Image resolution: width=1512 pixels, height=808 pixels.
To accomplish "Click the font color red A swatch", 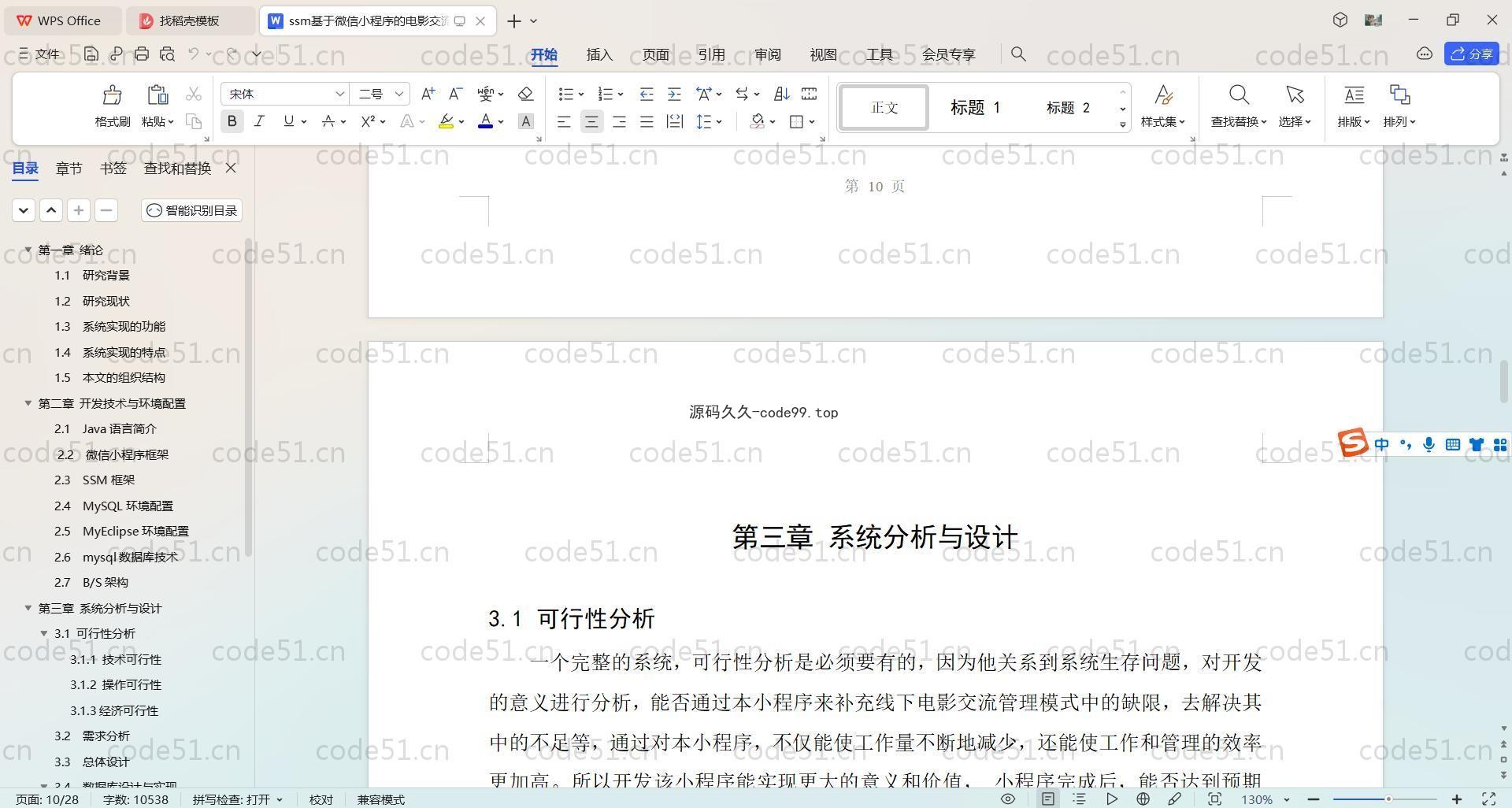I will [x=485, y=121].
